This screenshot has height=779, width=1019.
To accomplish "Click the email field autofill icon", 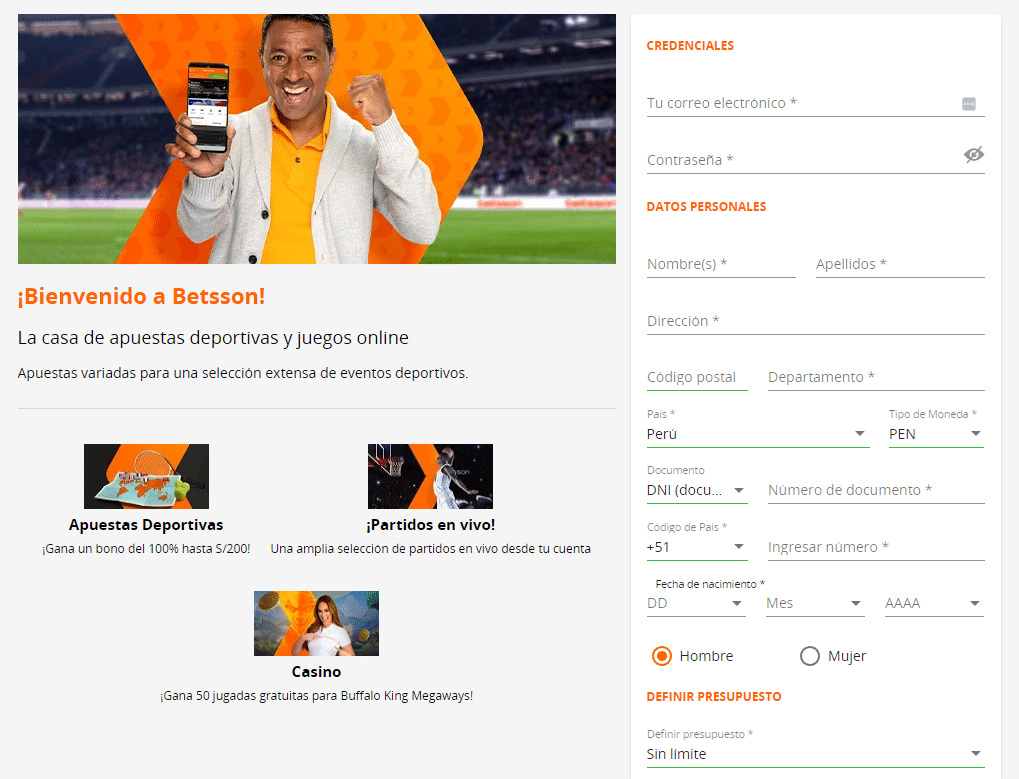I will click(968, 104).
